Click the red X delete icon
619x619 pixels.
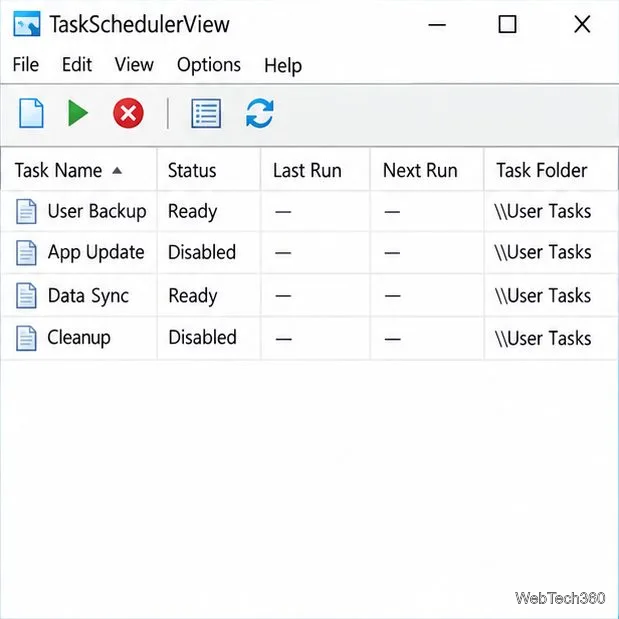pos(128,113)
